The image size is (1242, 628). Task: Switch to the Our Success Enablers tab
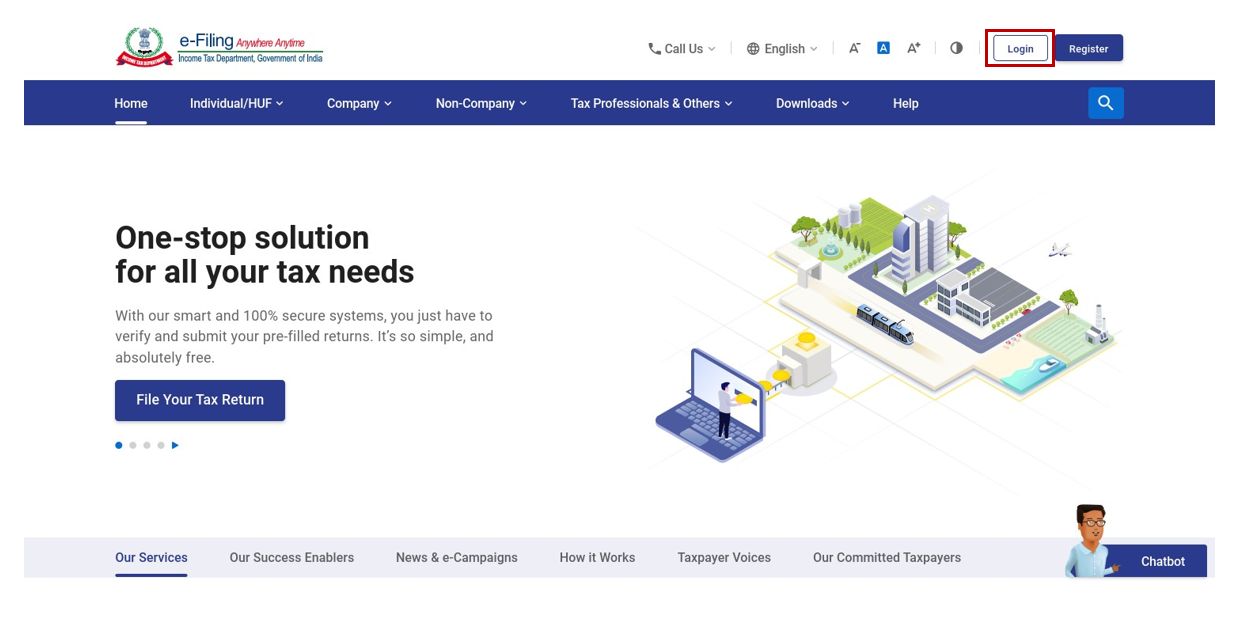[x=291, y=558]
